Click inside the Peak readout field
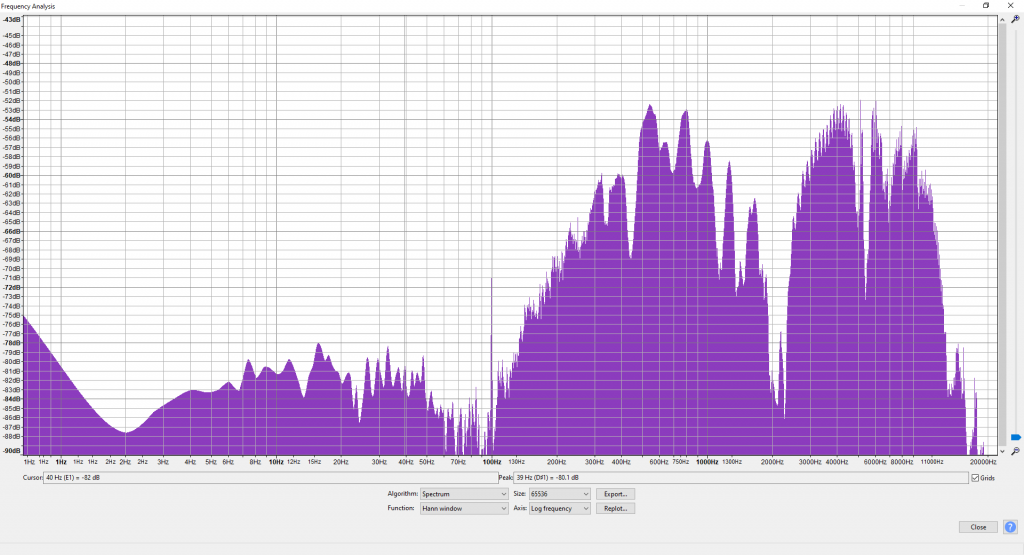The height and width of the screenshot is (555, 1024). pos(740,478)
